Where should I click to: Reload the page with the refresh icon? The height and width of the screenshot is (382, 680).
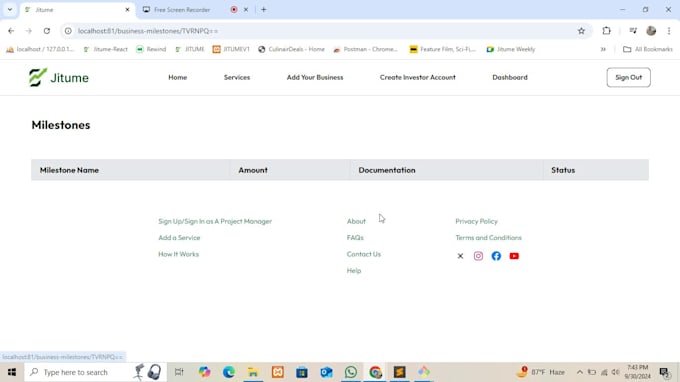[x=47, y=31]
